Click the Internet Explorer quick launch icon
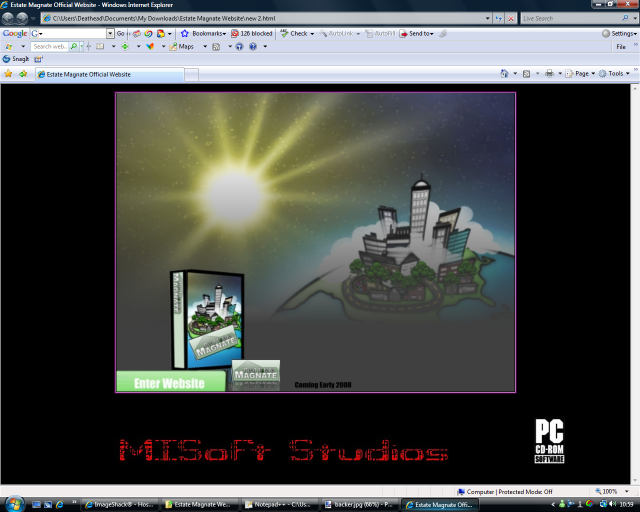This screenshot has height=512, width=640. pos(60,505)
